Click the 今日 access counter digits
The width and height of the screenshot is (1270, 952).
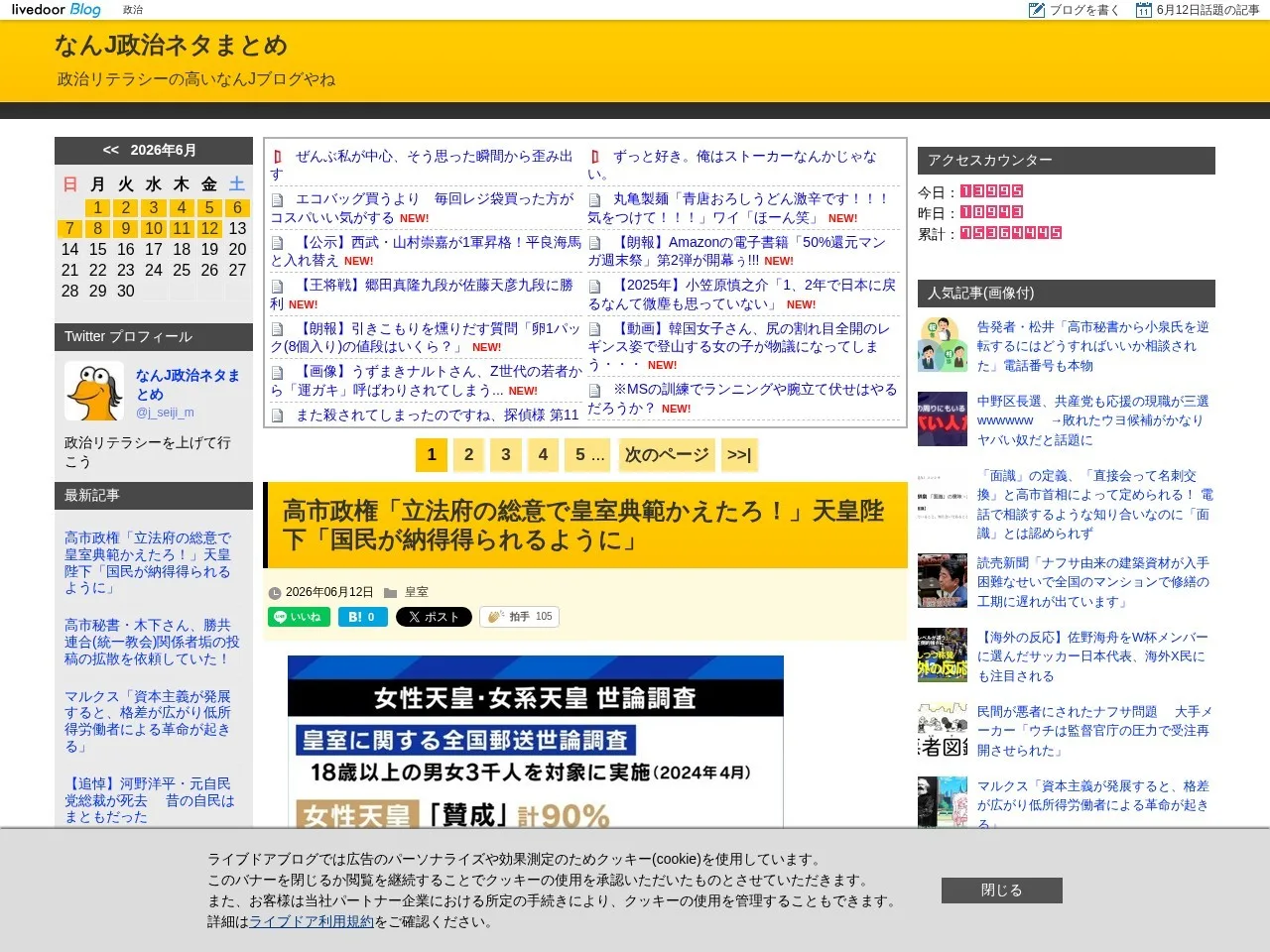tap(991, 191)
